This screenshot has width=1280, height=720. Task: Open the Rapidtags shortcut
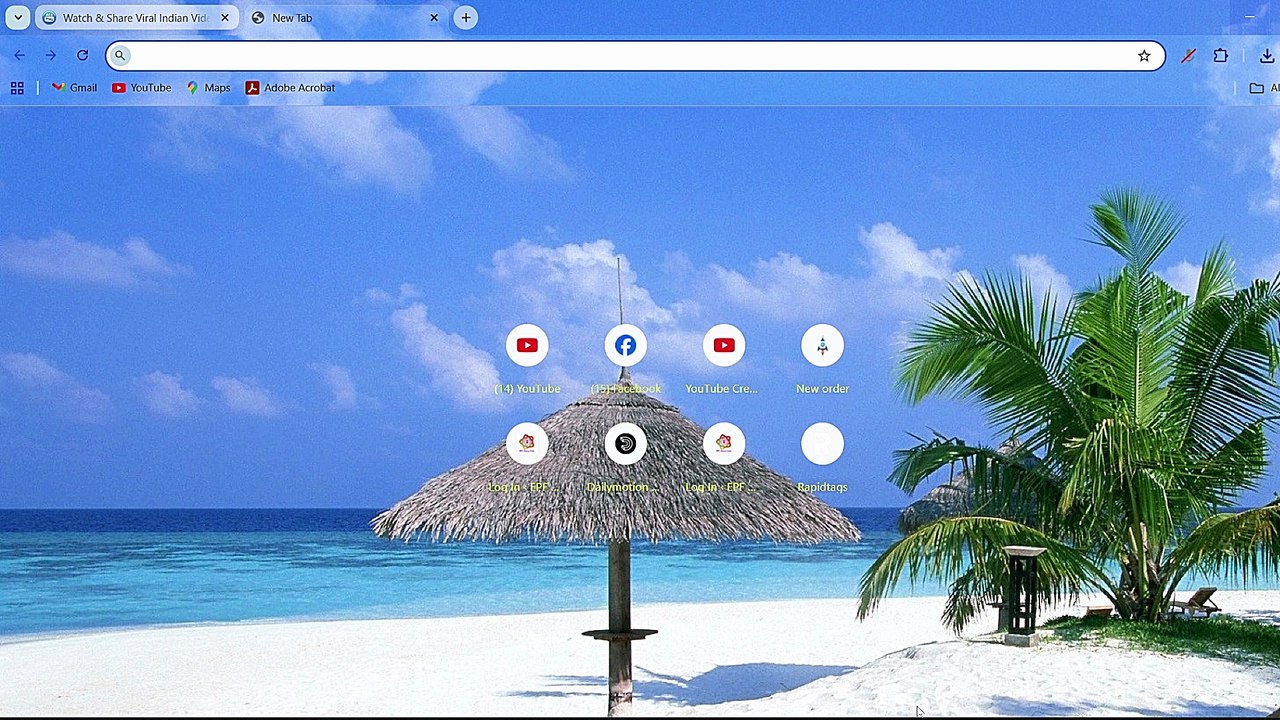coord(822,458)
